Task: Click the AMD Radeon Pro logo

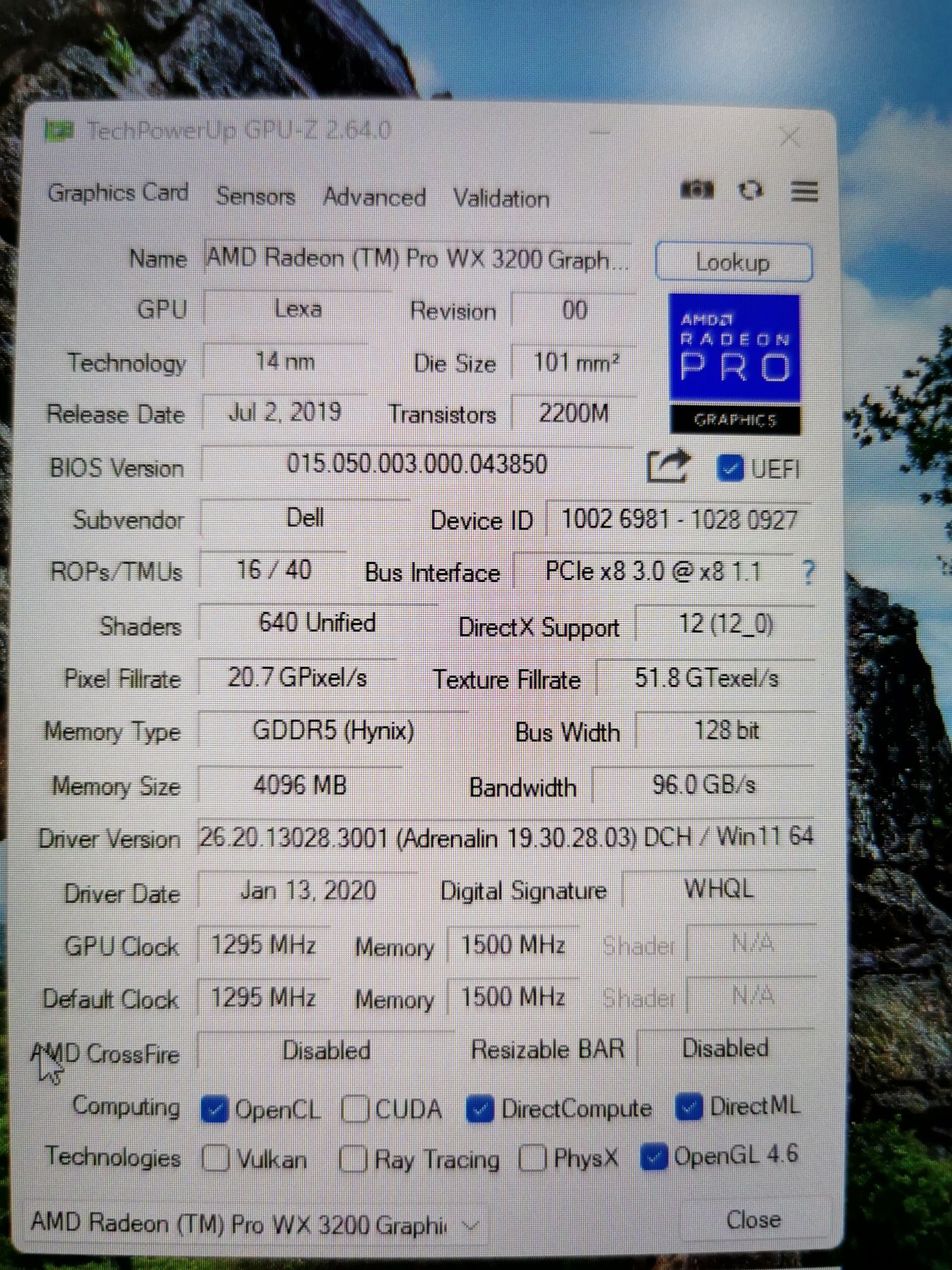Action: pos(735,365)
